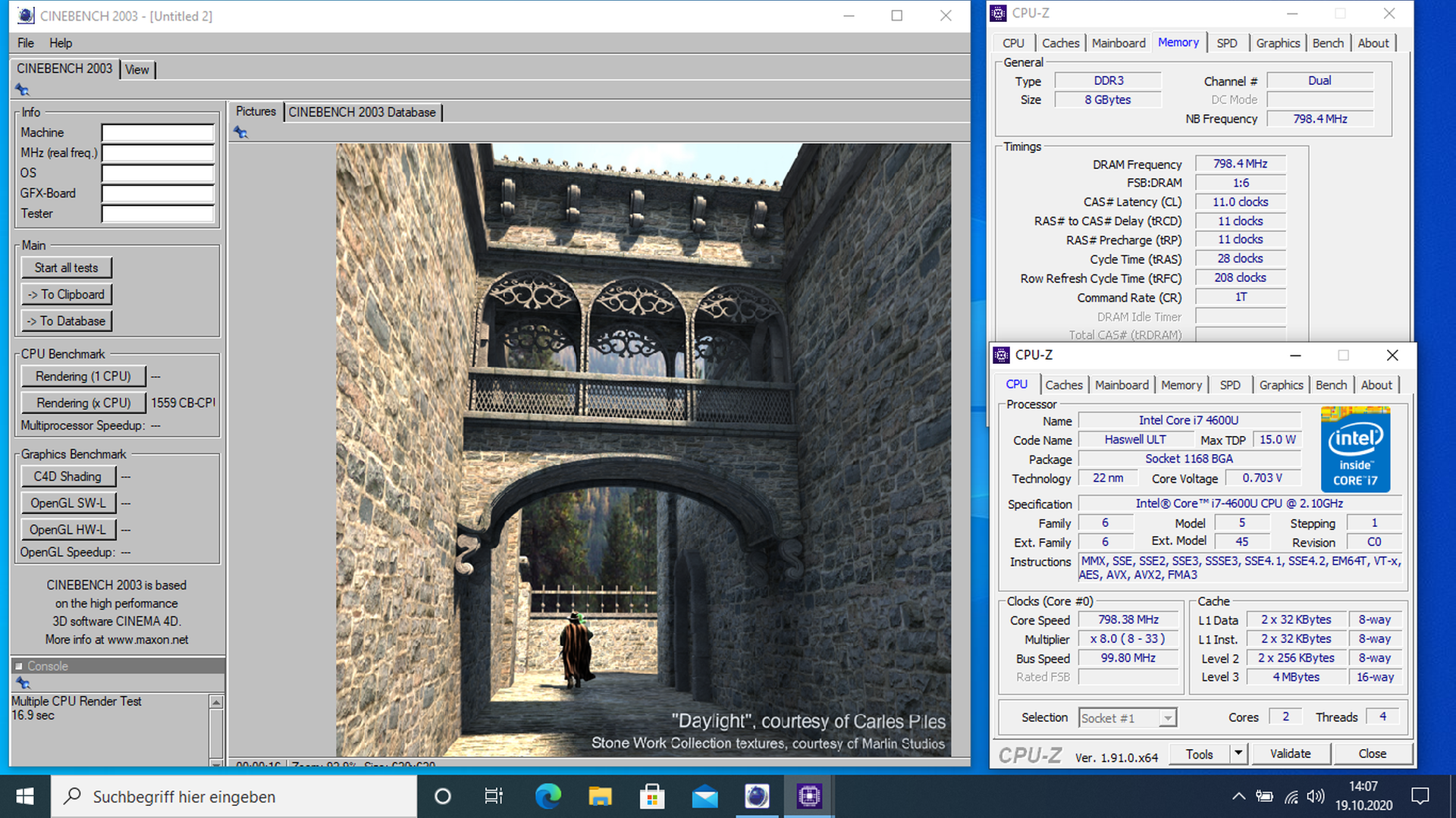Open Cortana circle icon in taskbar
Screen dimensions: 1456x818
click(443, 796)
